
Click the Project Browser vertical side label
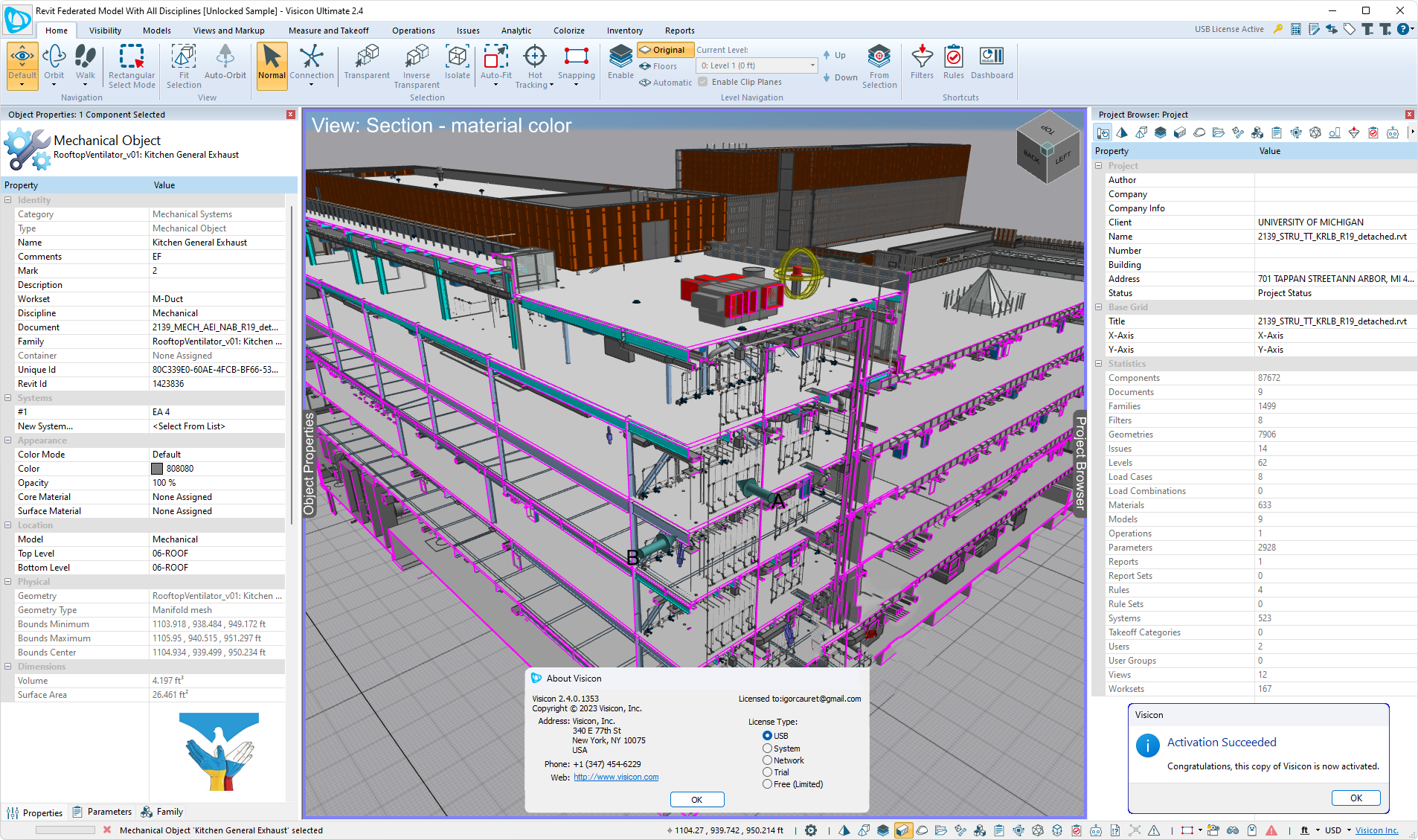pyautogui.click(x=1080, y=464)
